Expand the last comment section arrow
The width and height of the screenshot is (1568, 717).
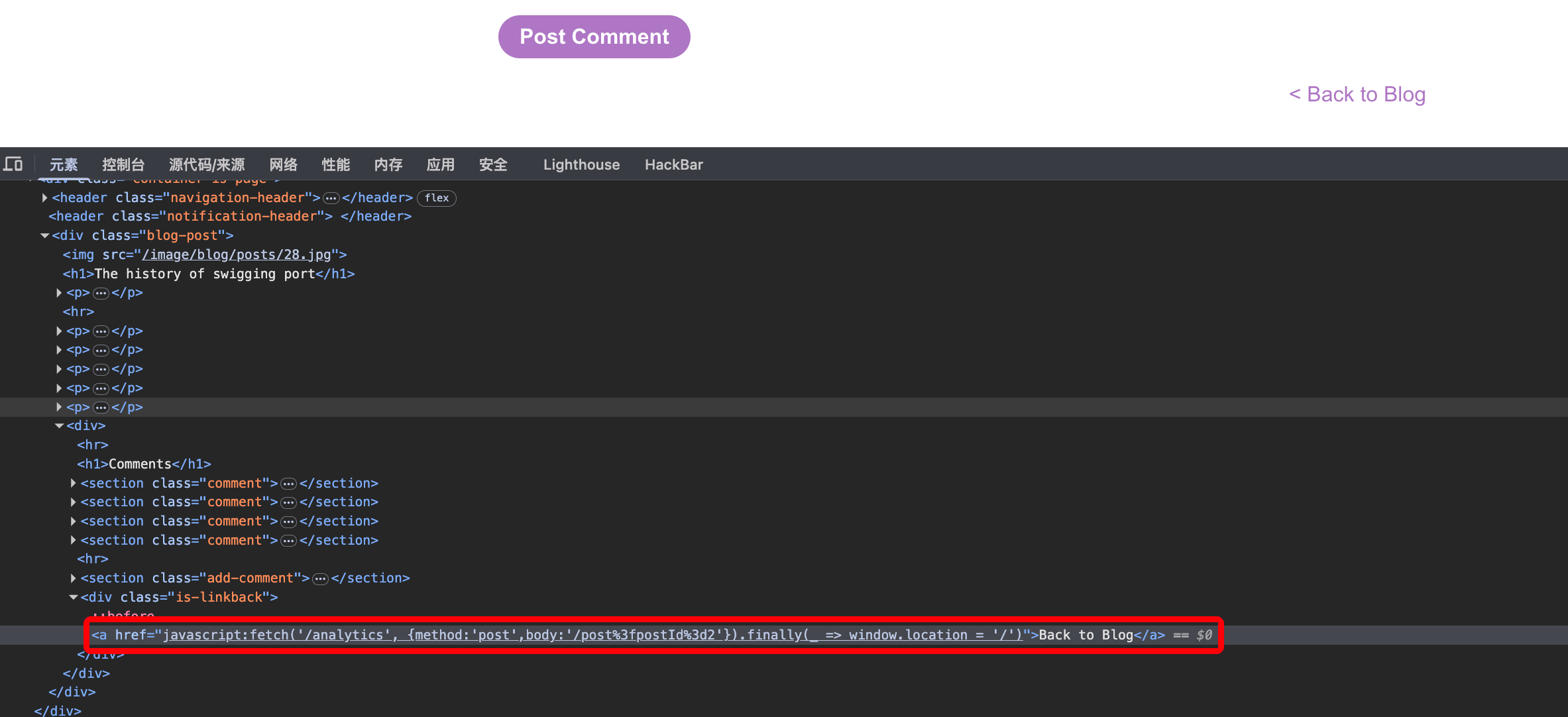(x=74, y=540)
